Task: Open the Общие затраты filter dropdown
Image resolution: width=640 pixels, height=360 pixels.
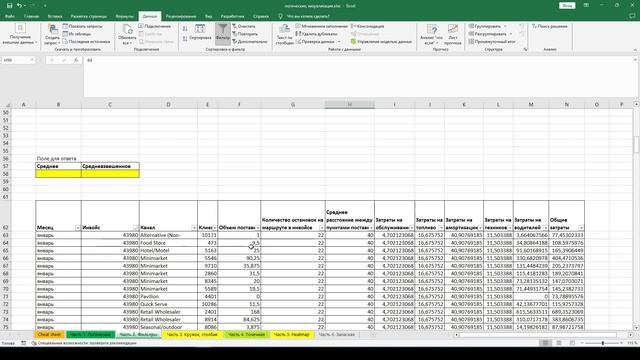Action: coord(581,228)
